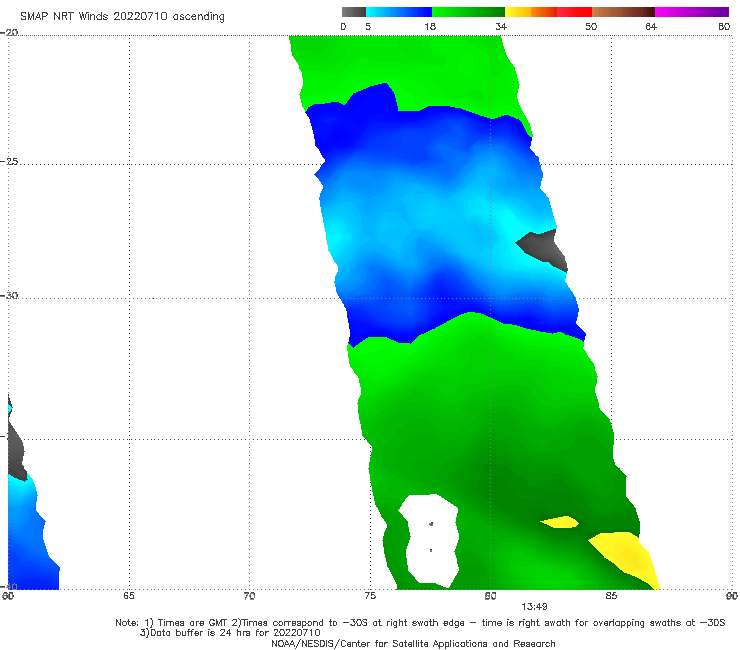This screenshot has height=650, width=740.
Task: Click the color bar label '50'
Action: (591, 27)
